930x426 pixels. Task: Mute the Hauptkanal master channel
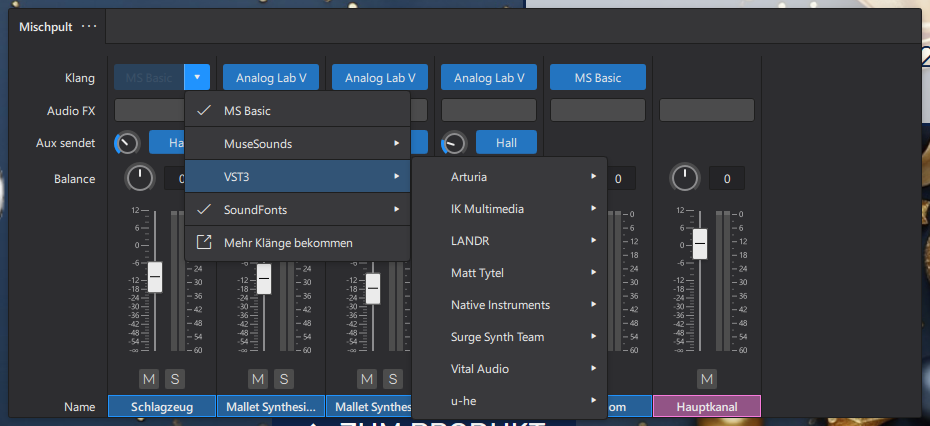pyautogui.click(x=707, y=379)
